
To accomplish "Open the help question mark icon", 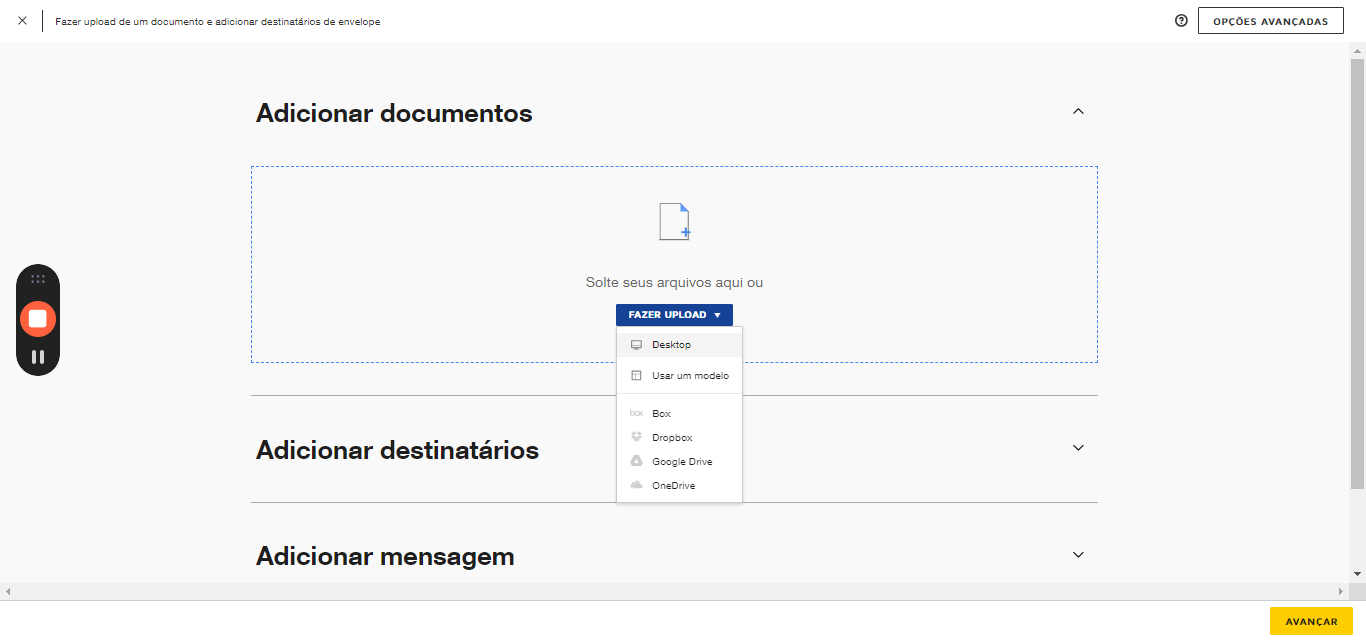I will 1181,21.
